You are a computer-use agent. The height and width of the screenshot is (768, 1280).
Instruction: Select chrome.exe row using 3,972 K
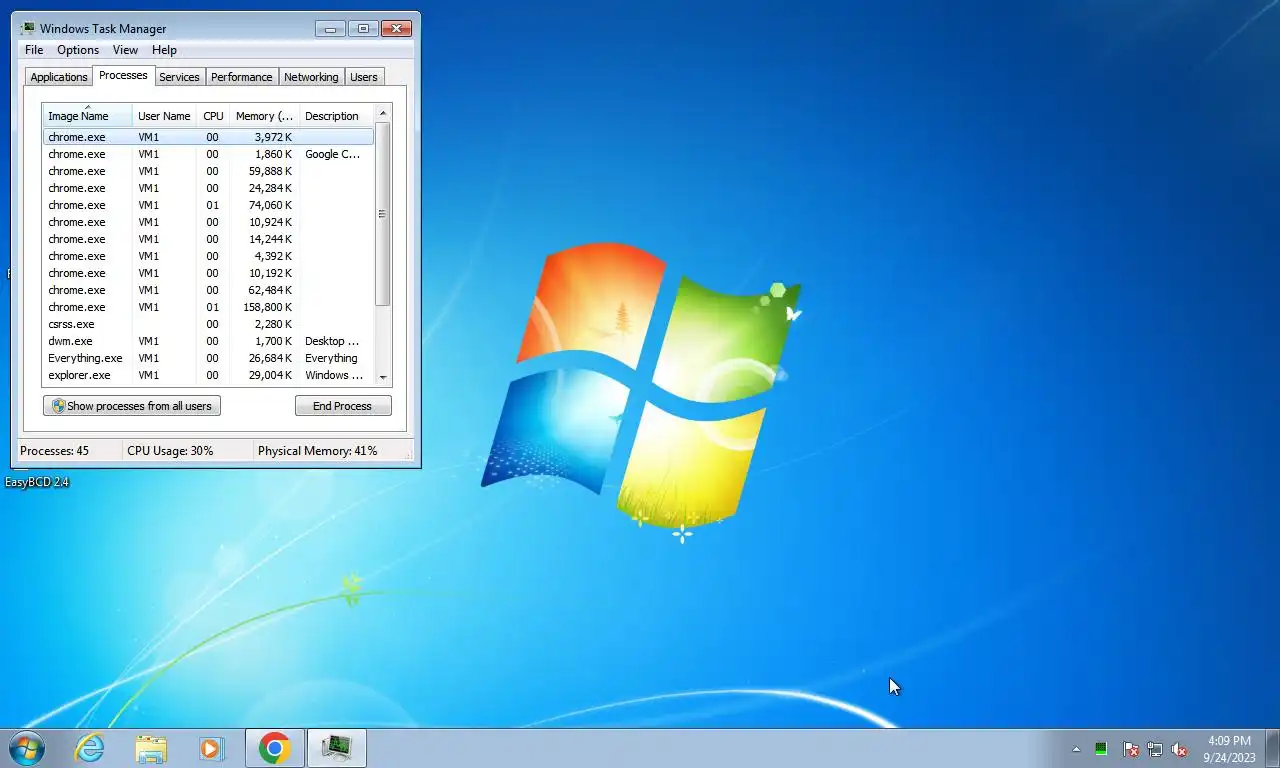coord(208,137)
